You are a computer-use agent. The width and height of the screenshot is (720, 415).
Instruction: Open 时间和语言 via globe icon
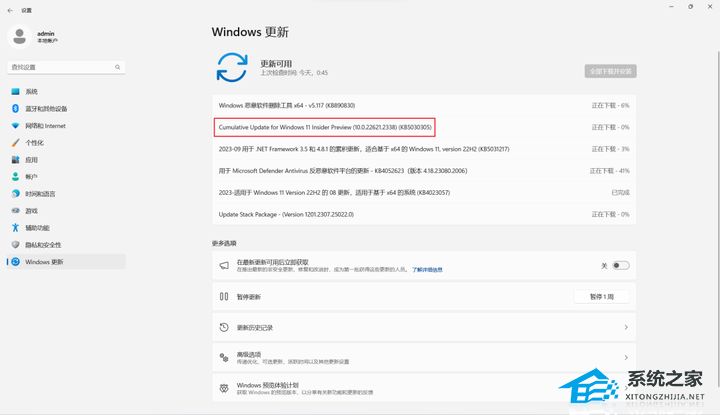tap(15, 194)
